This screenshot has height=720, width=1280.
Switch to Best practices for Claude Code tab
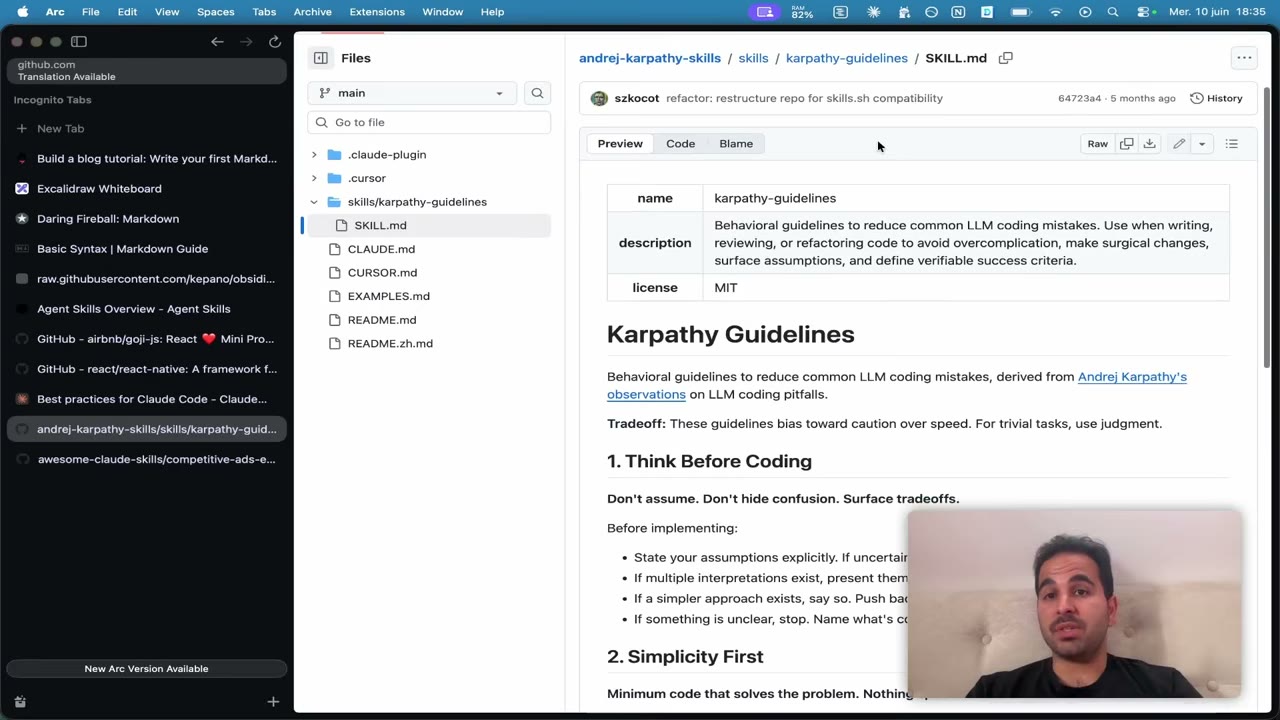(146, 399)
